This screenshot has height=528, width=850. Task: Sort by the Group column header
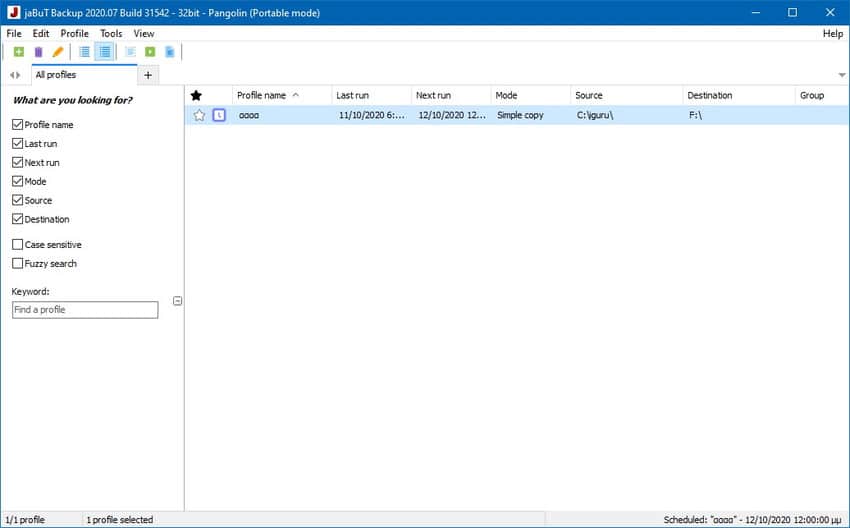point(822,95)
